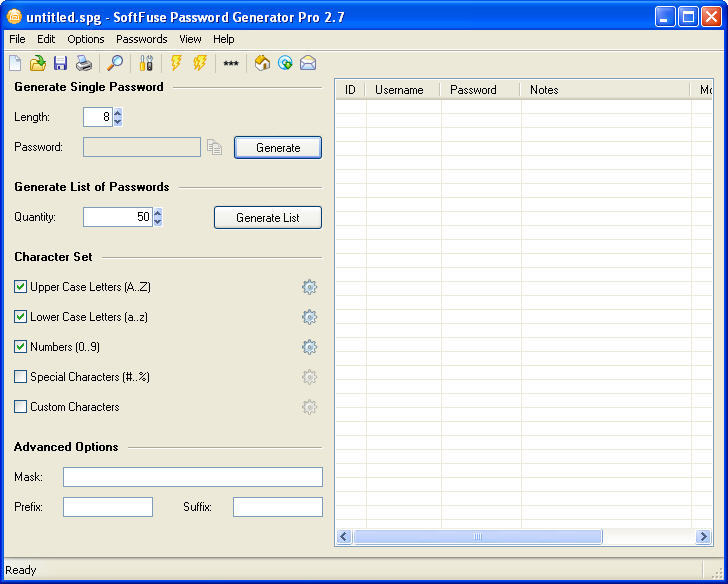Minimize the window

point(665,17)
